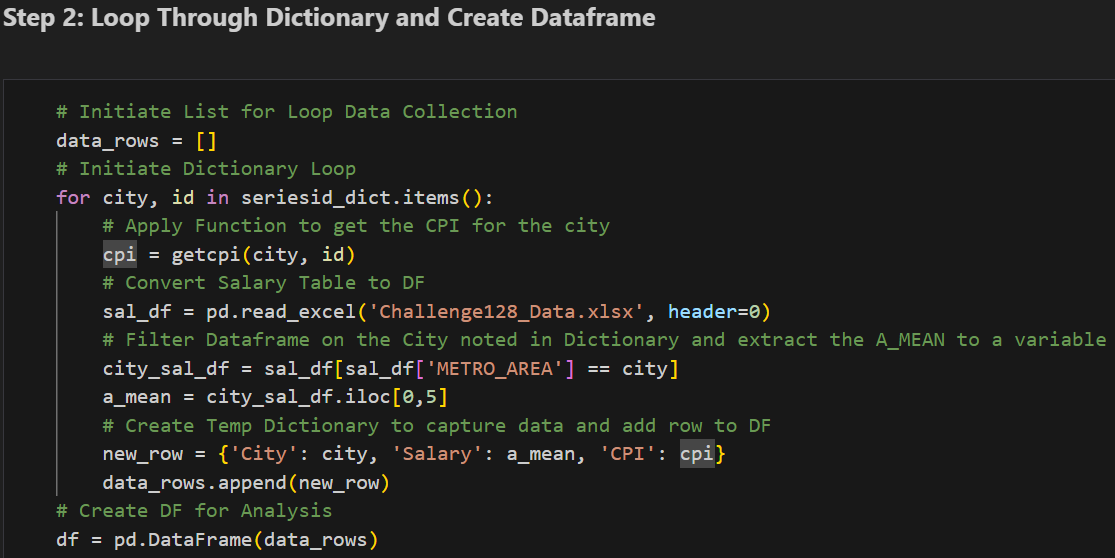Click the 'Initiate Dictionary Loop' comment
Image resolution: width=1115 pixels, height=558 pixels.
tap(206, 168)
